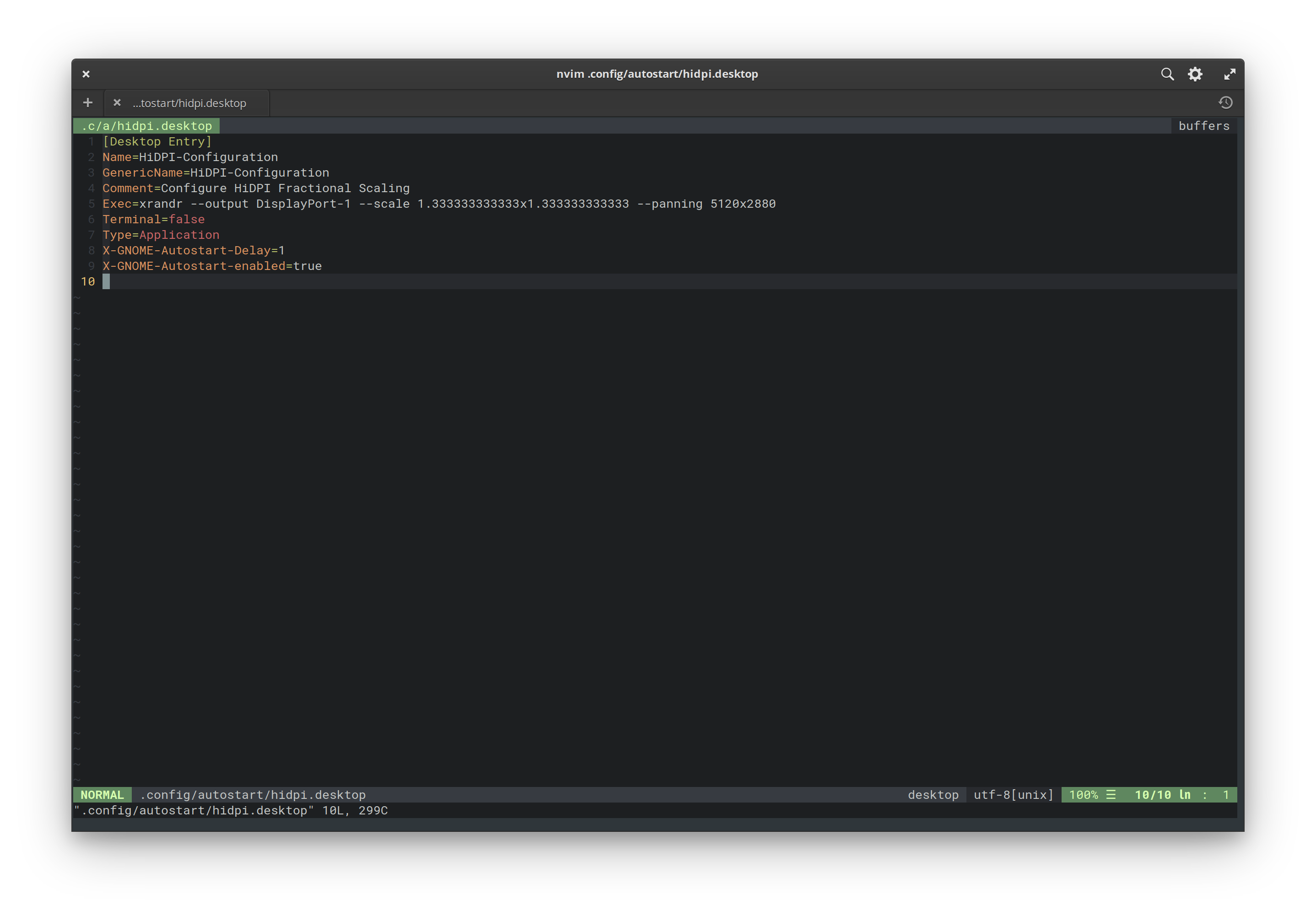The height and width of the screenshot is (916, 1316).
Task: Select the ...tostart/hidpi.desktop tab
Action: [189, 103]
